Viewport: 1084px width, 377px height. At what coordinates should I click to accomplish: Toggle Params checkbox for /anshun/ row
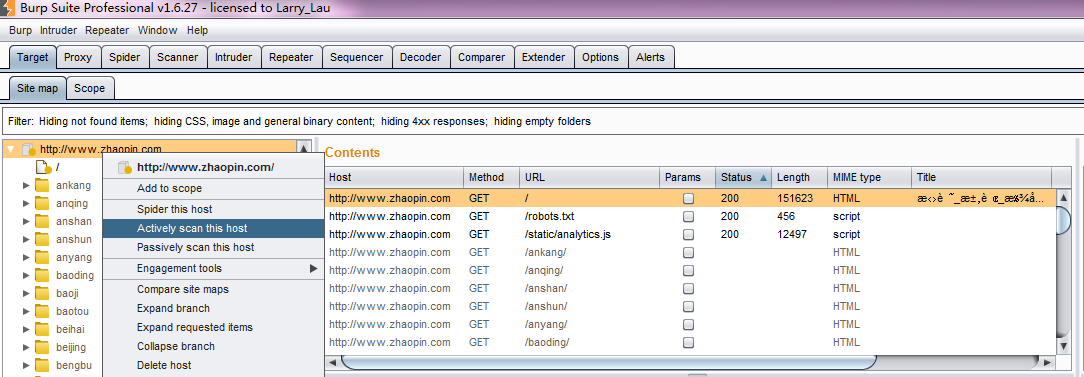(688, 306)
